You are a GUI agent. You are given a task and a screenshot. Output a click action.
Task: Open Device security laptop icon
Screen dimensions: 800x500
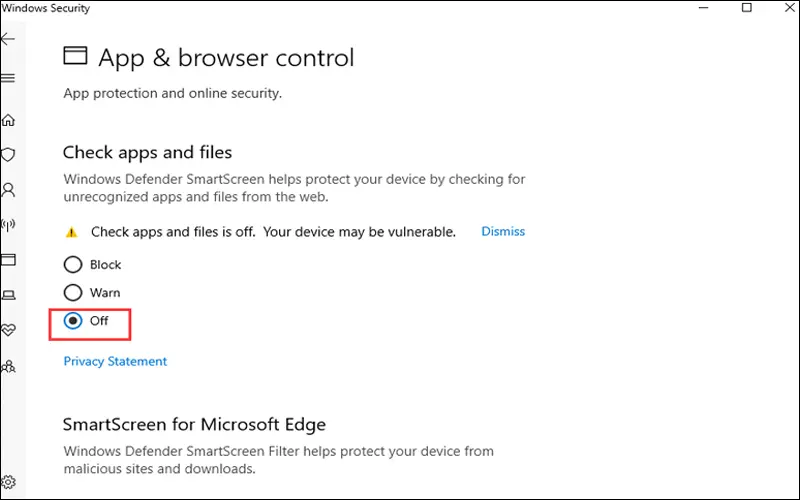click(8, 295)
